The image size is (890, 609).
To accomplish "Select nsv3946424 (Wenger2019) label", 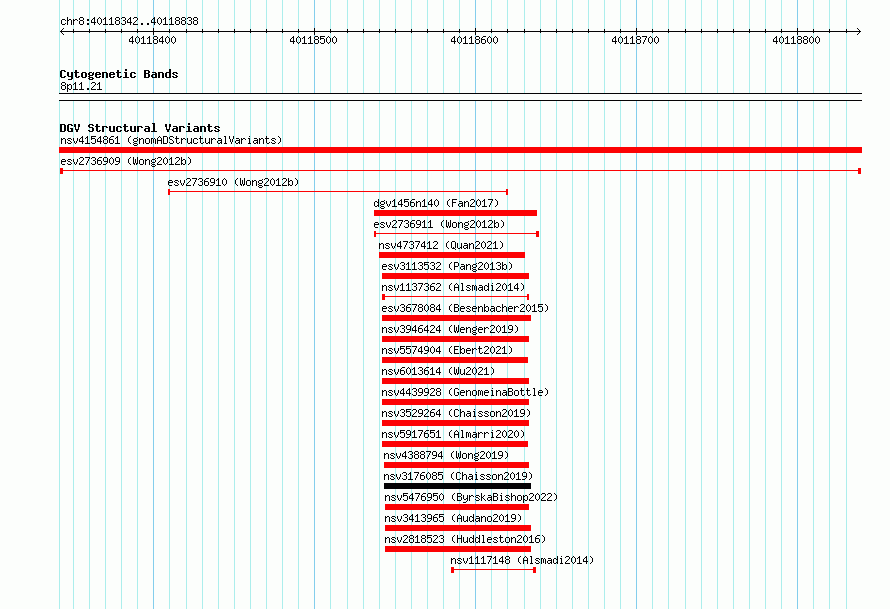I will pyautogui.click(x=450, y=329).
